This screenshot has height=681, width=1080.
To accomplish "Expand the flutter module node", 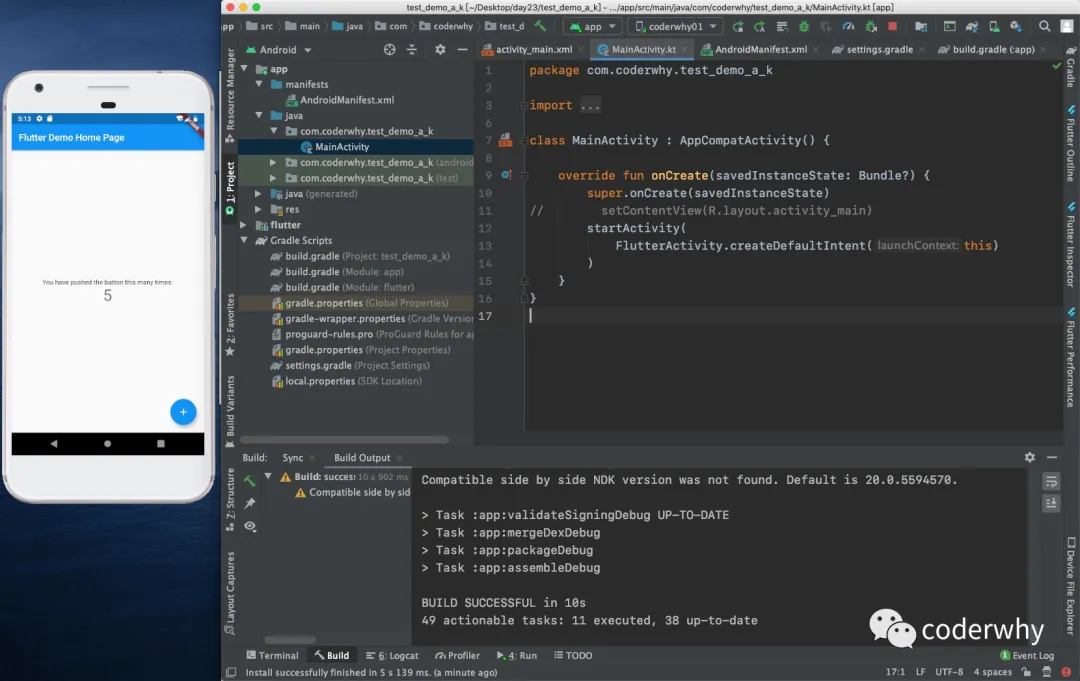I will tap(243, 224).
